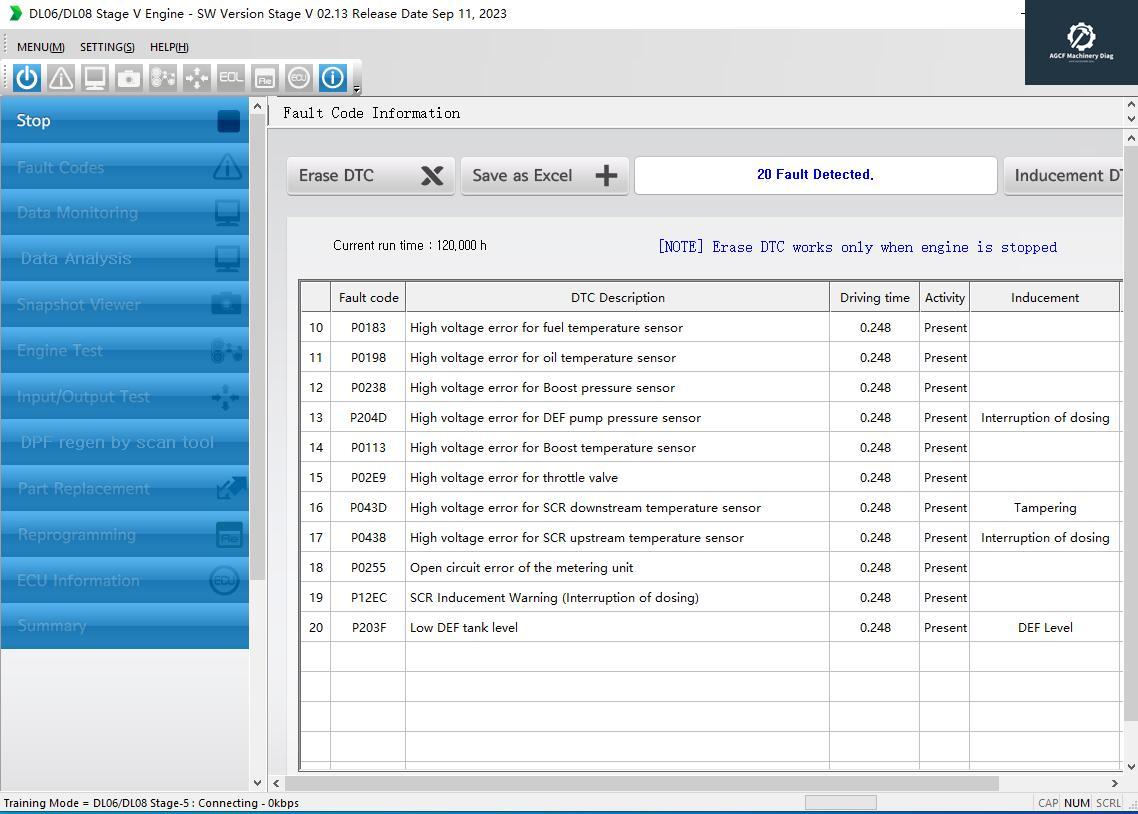The height and width of the screenshot is (814, 1138).
Task: Click Save as Excel button
Action: (x=544, y=176)
